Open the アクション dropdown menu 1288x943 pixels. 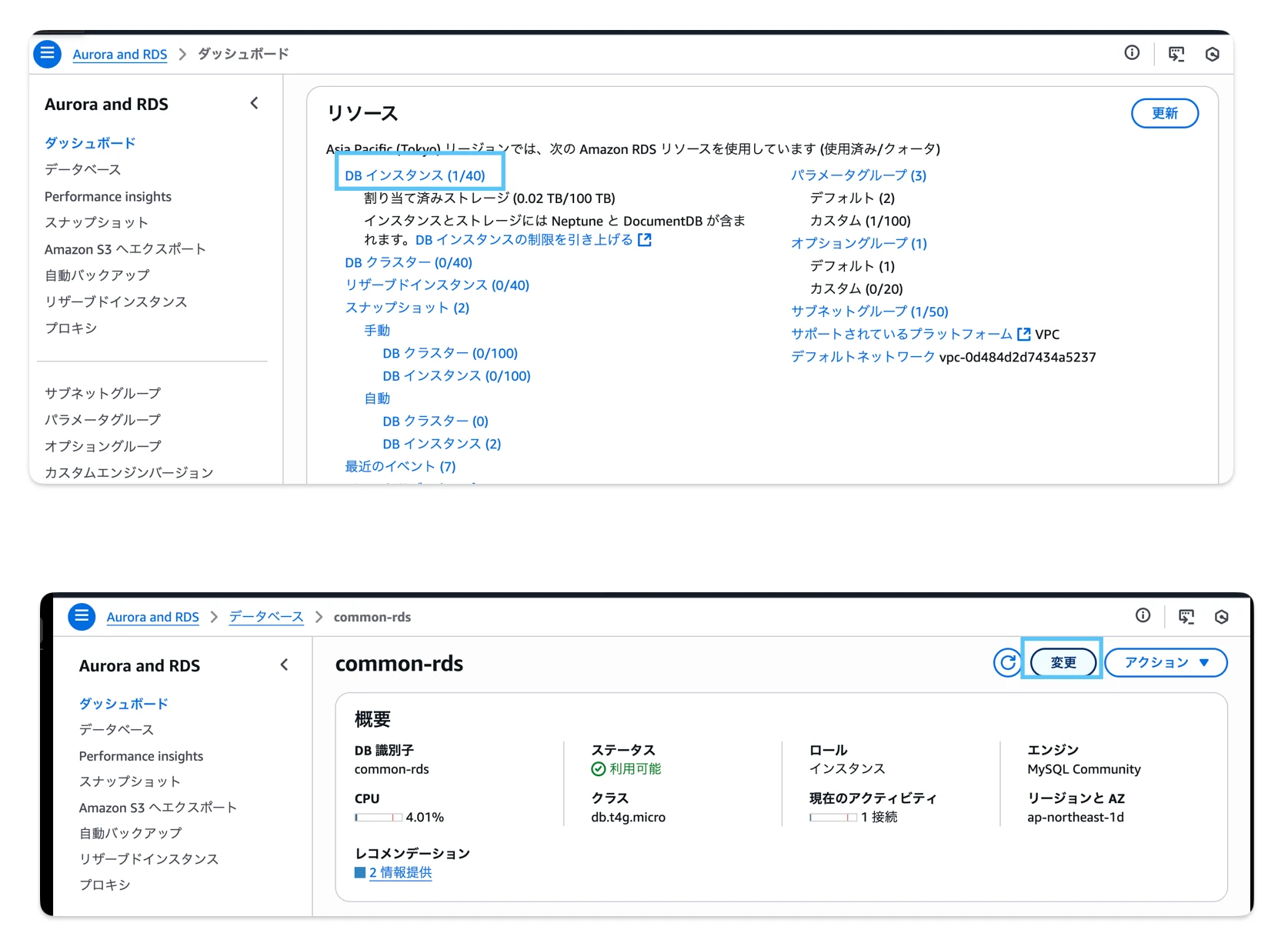pyautogui.click(x=1166, y=662)
